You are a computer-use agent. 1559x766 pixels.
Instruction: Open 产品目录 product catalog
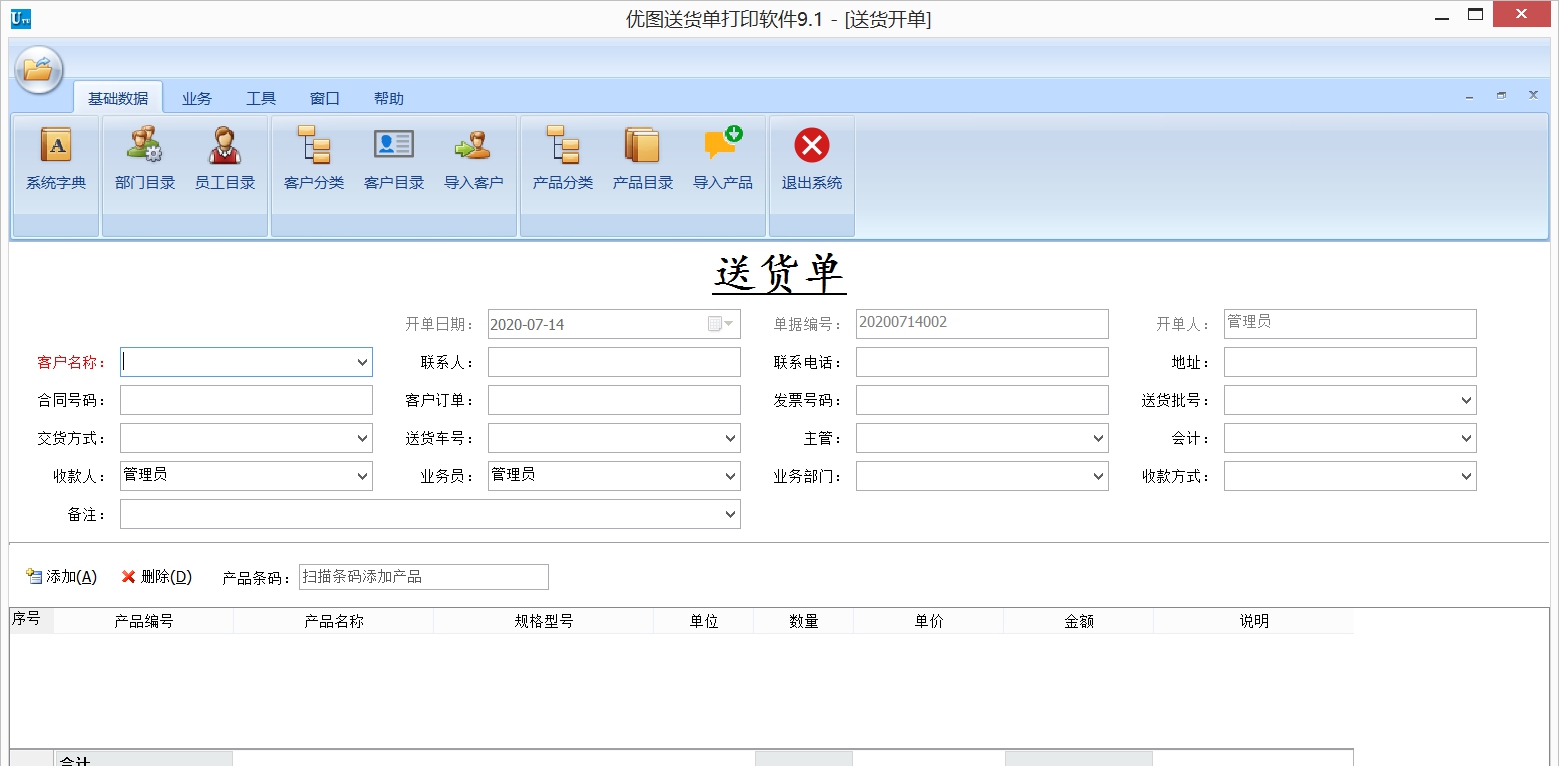click(x=642, y=146)
